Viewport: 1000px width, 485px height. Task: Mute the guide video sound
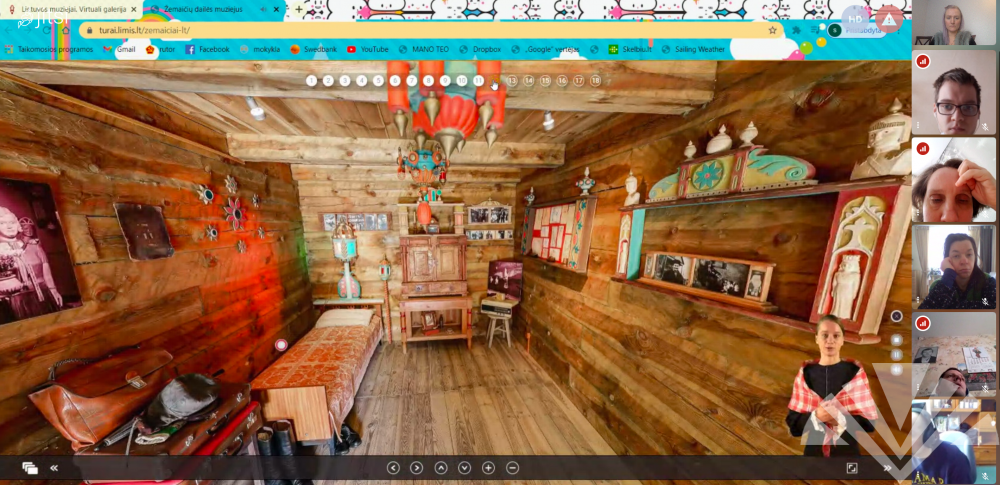pyautogui.click(x=897, y=369)
